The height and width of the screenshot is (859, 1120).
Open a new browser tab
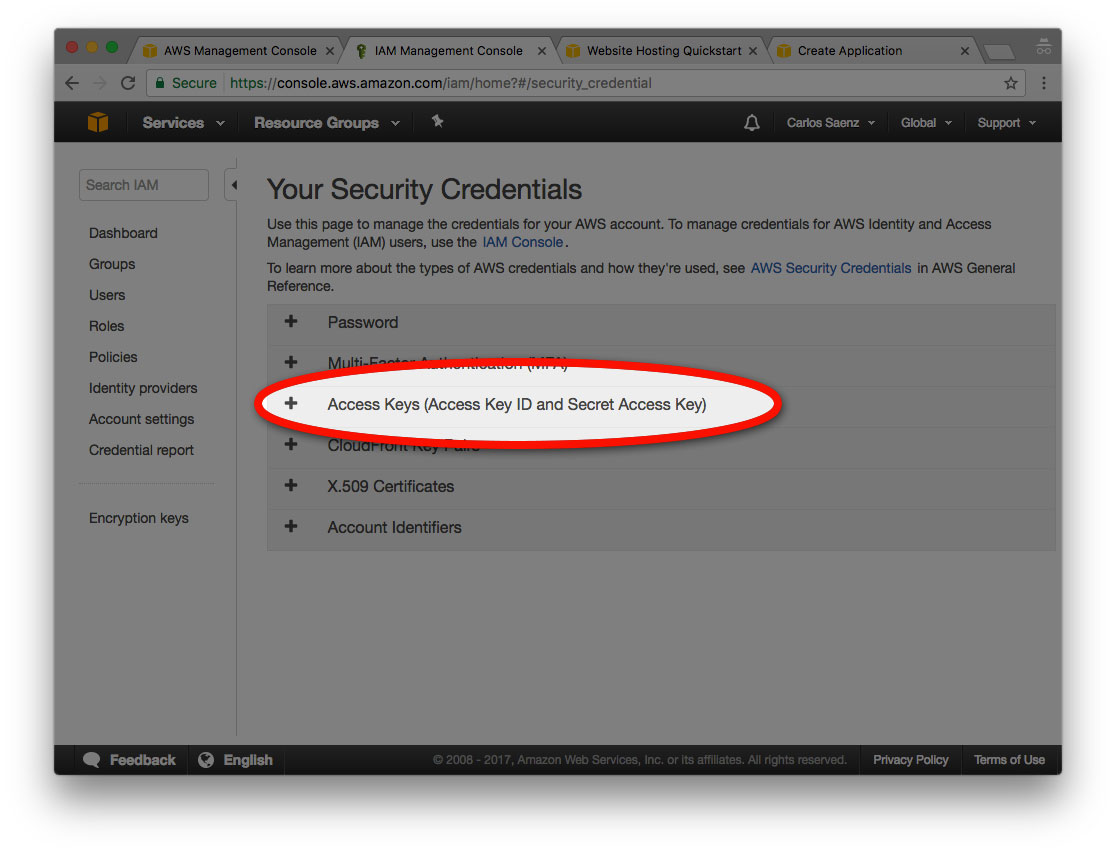click(x=999, y=51)
